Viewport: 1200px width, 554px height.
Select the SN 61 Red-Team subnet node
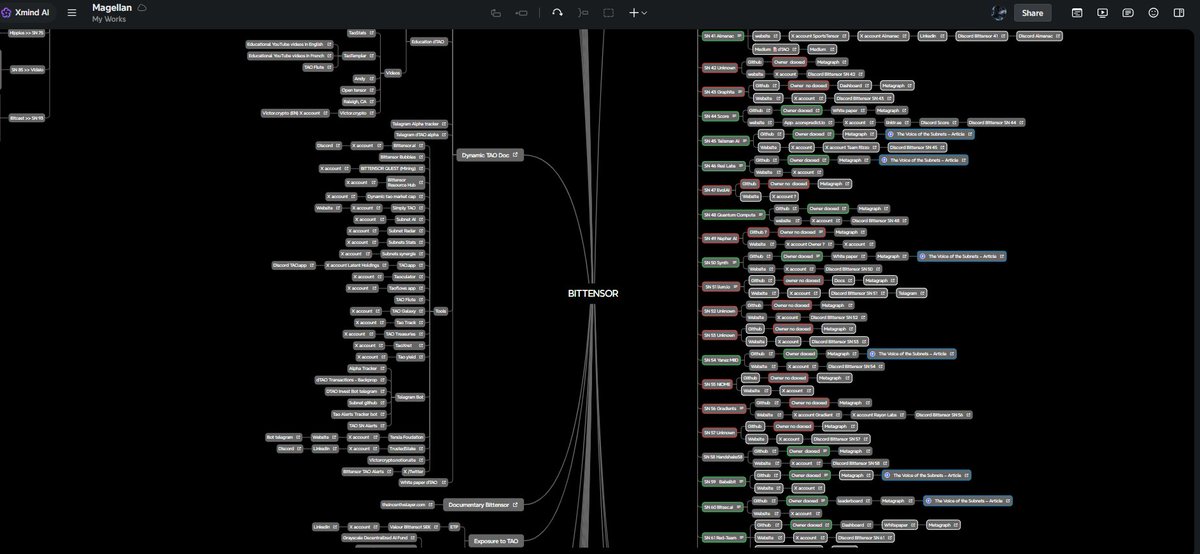point(725,536)
